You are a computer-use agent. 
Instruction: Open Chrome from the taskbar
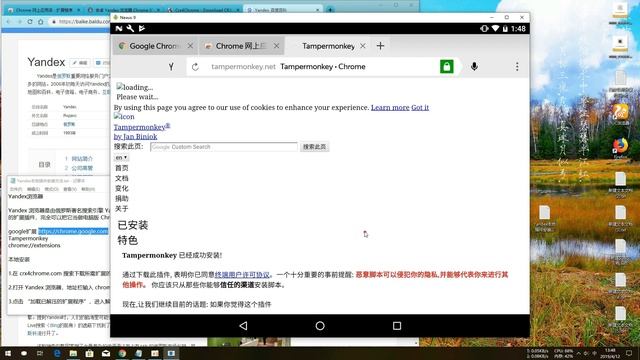click(x=122, y=353)
